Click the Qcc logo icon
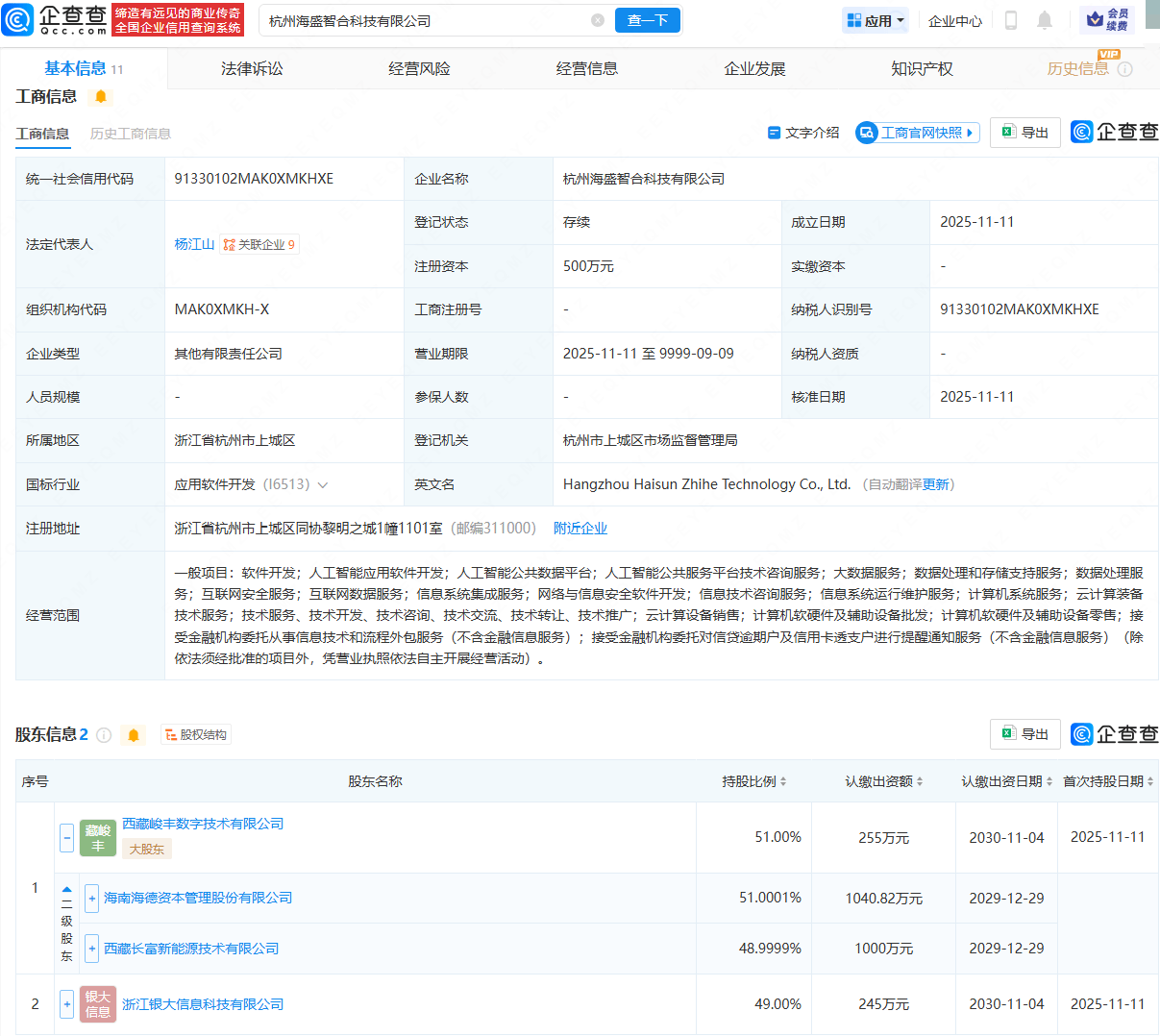 coord(17,19)
